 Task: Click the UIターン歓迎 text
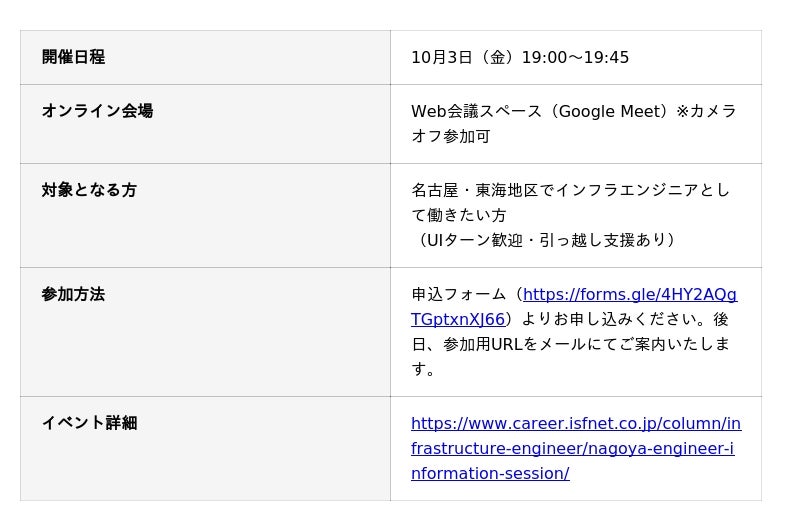pos(472,240)
